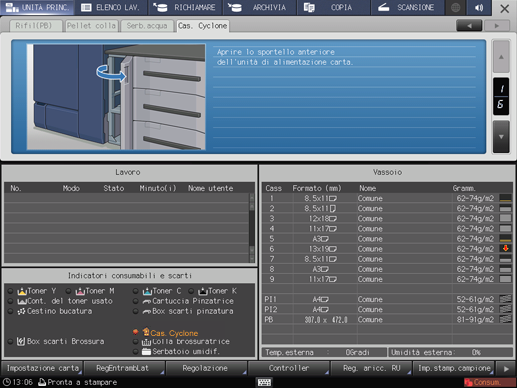The image size is (517, 388).
Task: Select tray 6 13x19 row
Action: [387, 249]
